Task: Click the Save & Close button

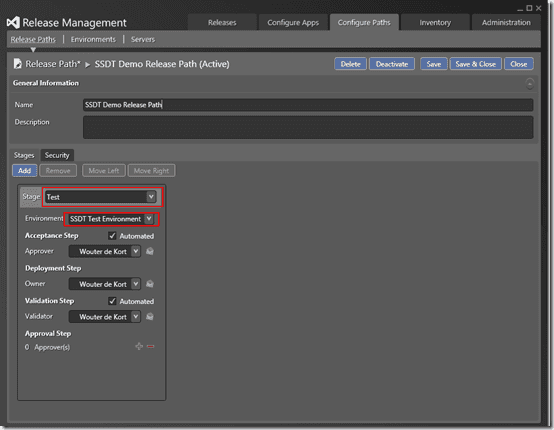Action: pos(475,64)
